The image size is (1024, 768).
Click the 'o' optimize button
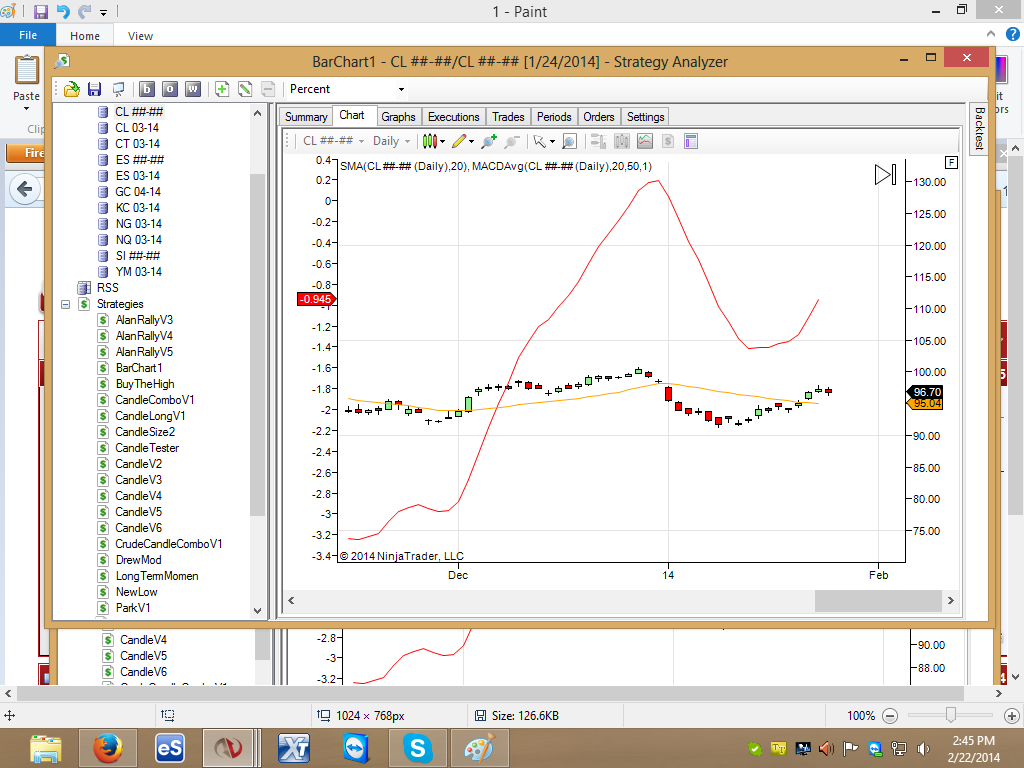tap(170, 89)
